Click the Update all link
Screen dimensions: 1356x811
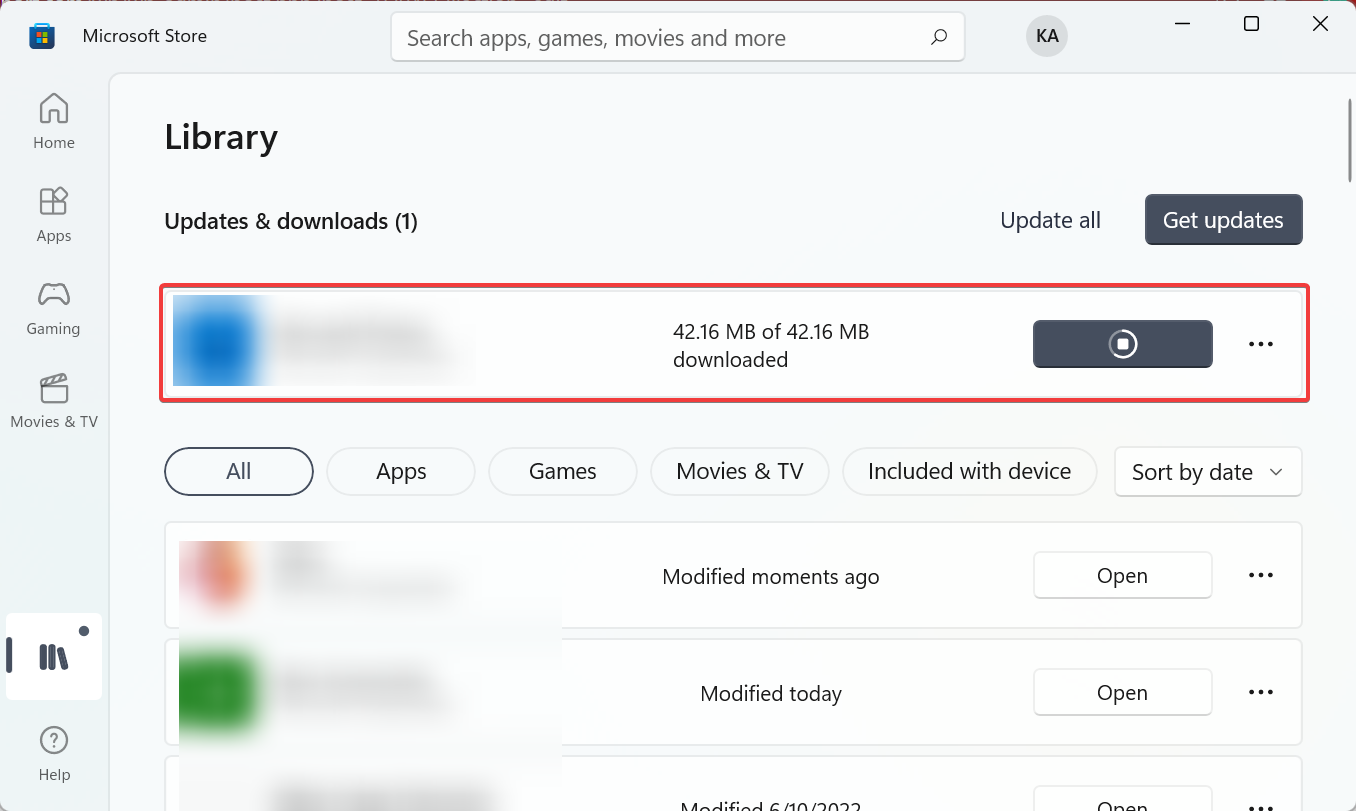1050,219
